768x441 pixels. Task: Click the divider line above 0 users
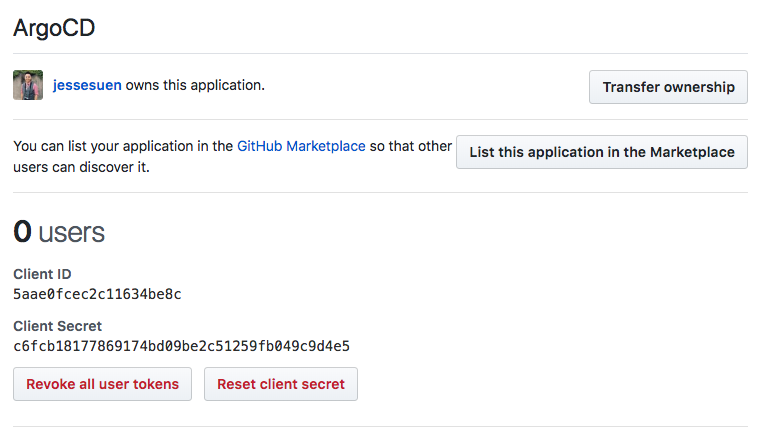click(x=380, y=192)
